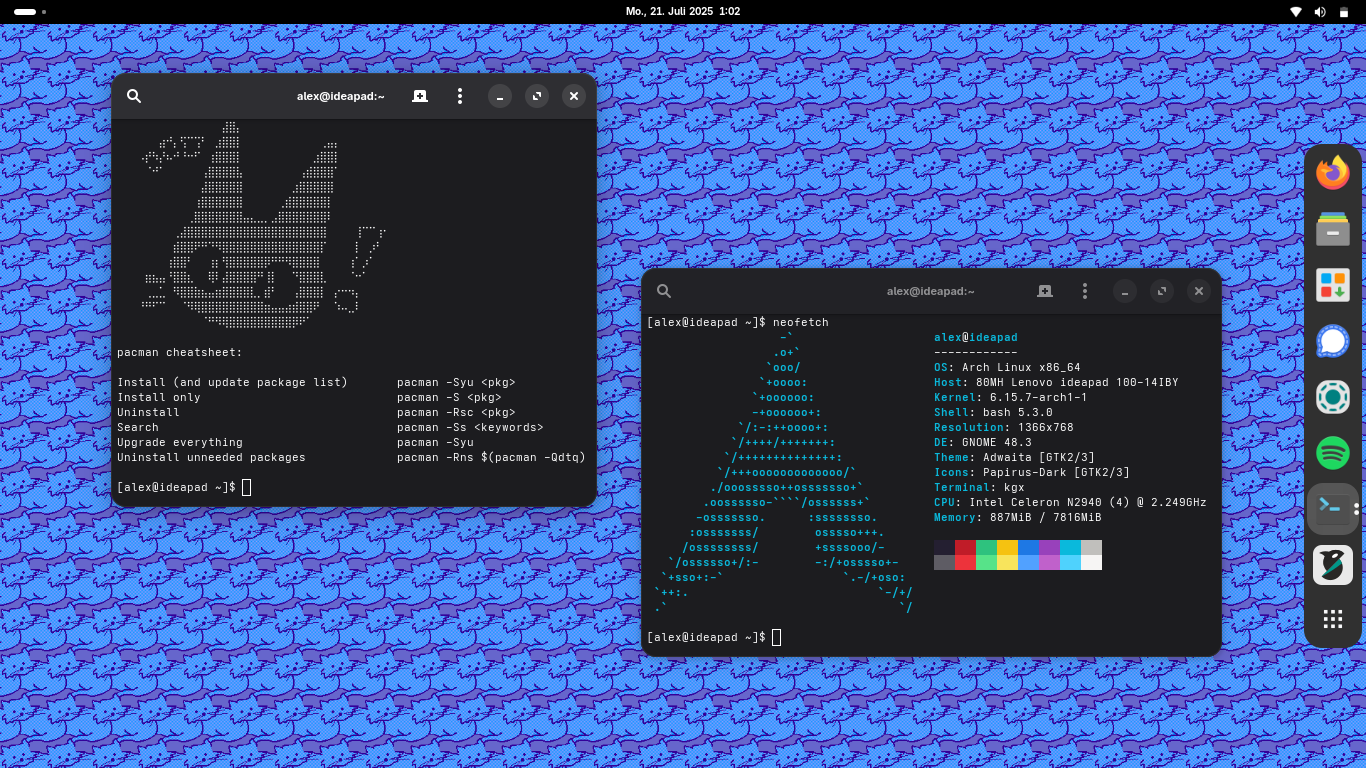This screenshot has height=768, width=1366.
Task: Click the volume speaker icon in top bar
Action: point(1320,12)
